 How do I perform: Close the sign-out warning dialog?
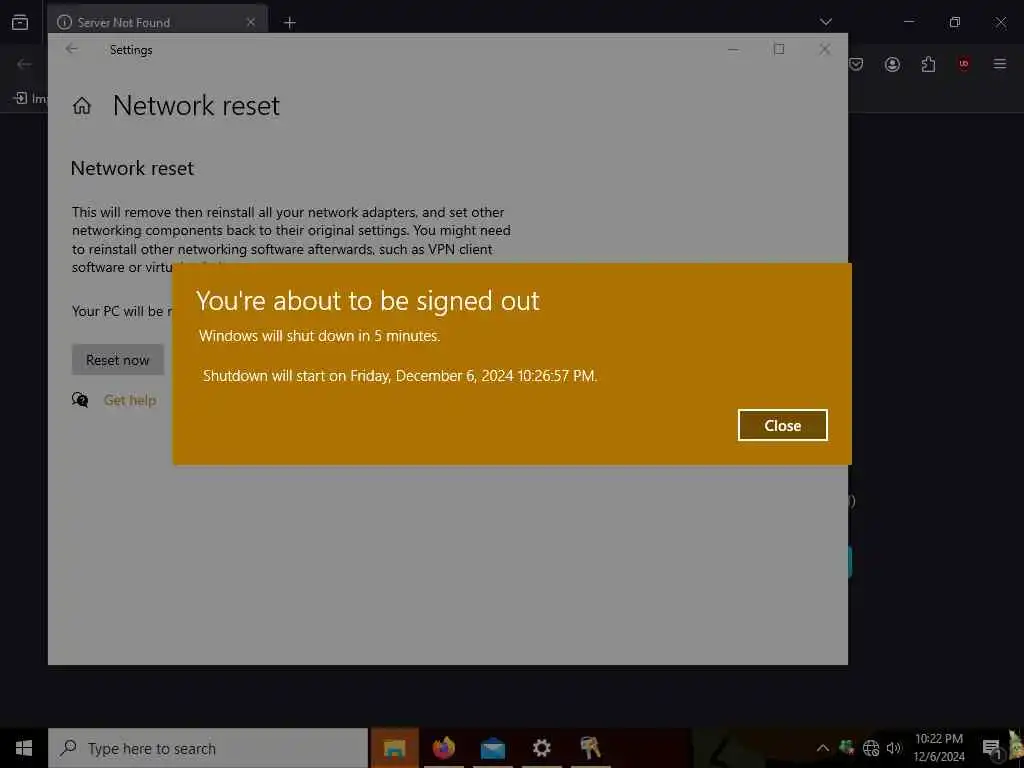pos(782,425)
